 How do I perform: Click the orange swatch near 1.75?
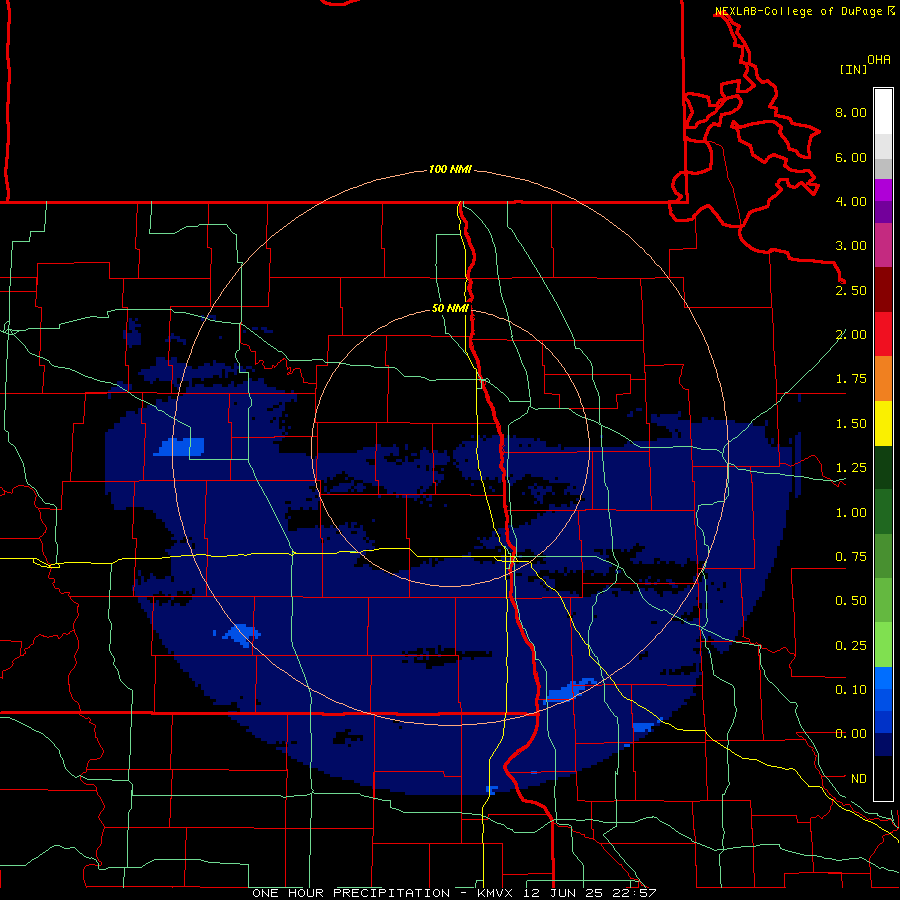[883, 379]
